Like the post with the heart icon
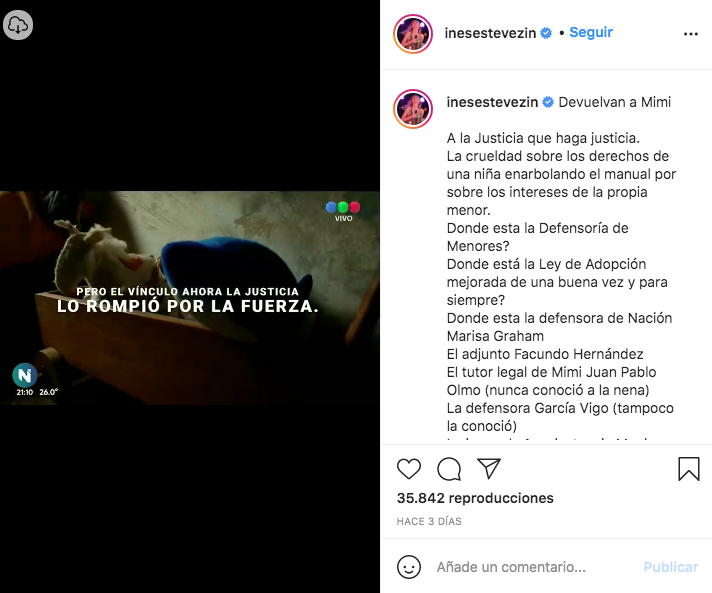Screen dimensions: 712x593 (x=409, y=469)
